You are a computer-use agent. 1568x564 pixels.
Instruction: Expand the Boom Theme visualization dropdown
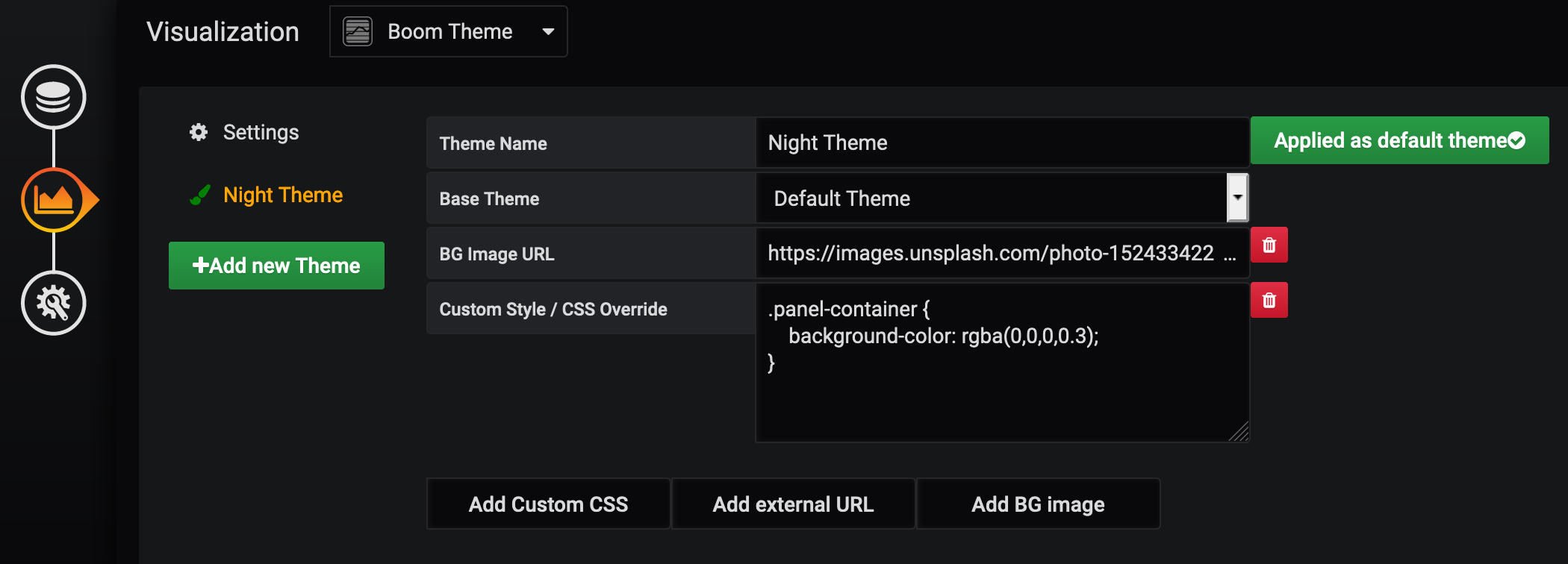(x=548, y=31)
